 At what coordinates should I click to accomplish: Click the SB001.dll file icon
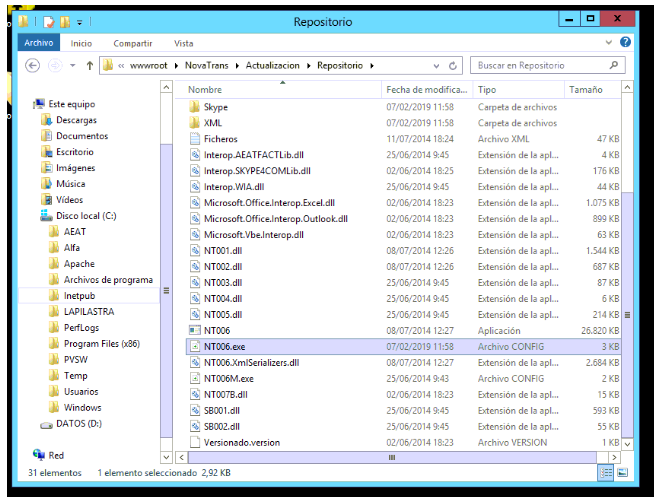tap(195, 410)
